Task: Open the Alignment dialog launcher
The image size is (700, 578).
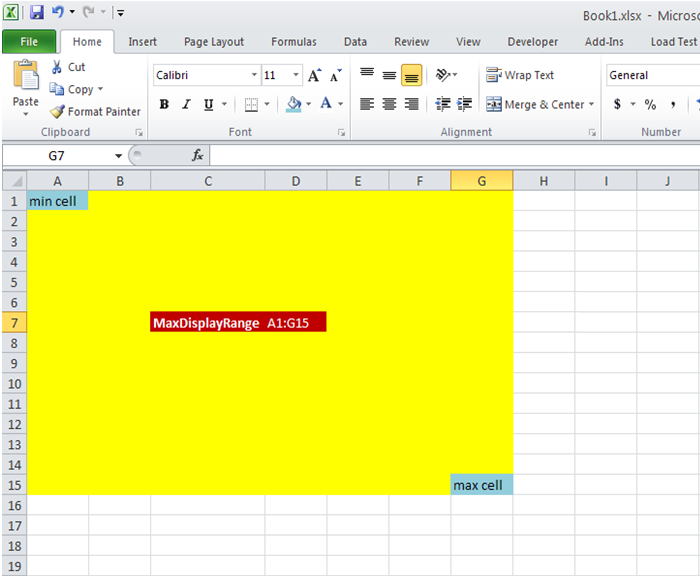Action: coord(592,133)
